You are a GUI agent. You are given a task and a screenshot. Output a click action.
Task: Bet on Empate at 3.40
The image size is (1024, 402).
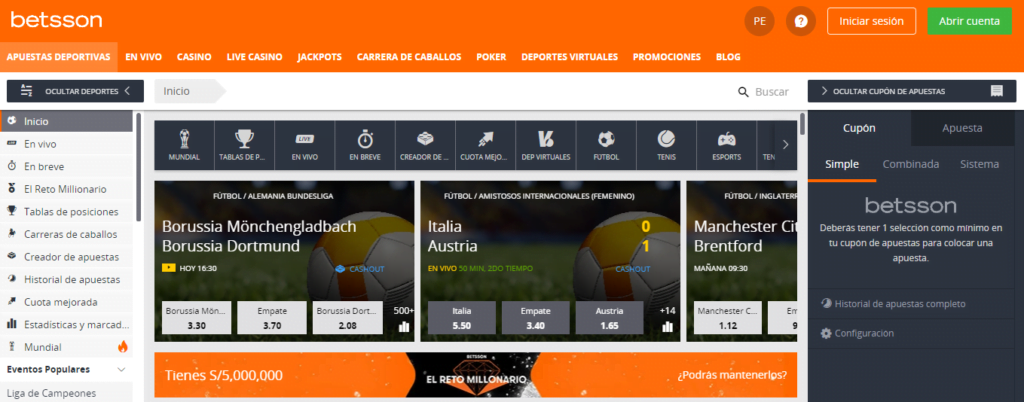tap(536, 318)
